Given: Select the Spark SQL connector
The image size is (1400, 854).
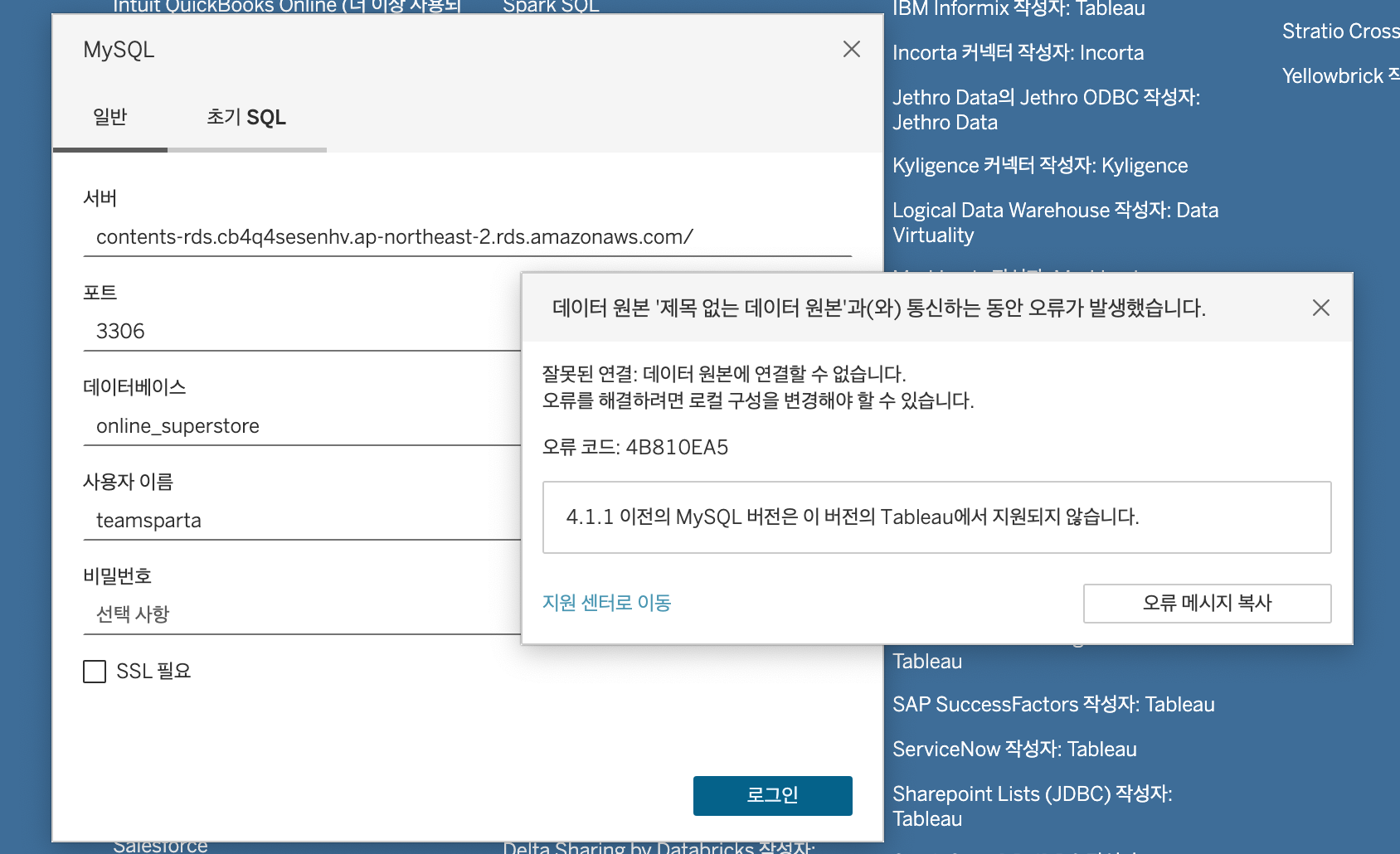Looking at the screenshot, I should tap(551, 7).
